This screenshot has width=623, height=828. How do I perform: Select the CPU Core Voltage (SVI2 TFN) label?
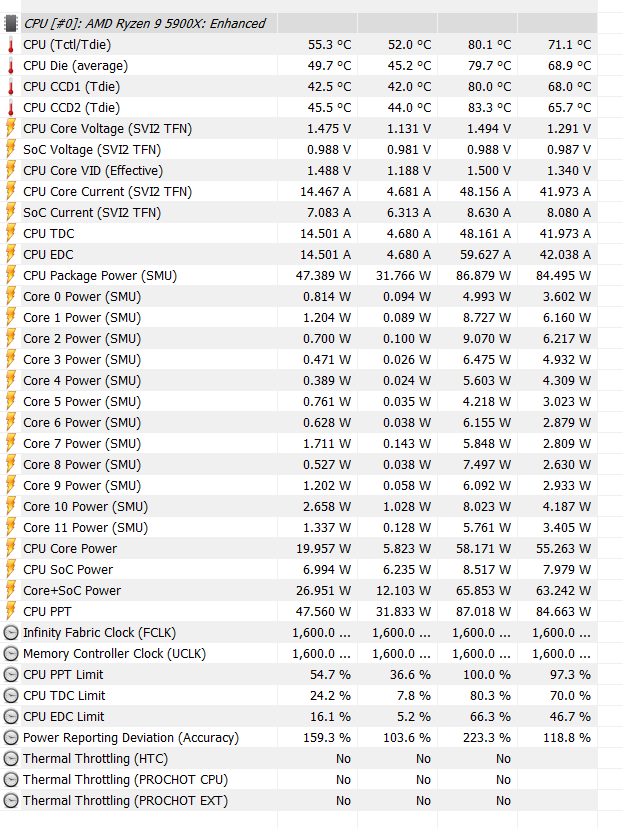pos(108,128)
